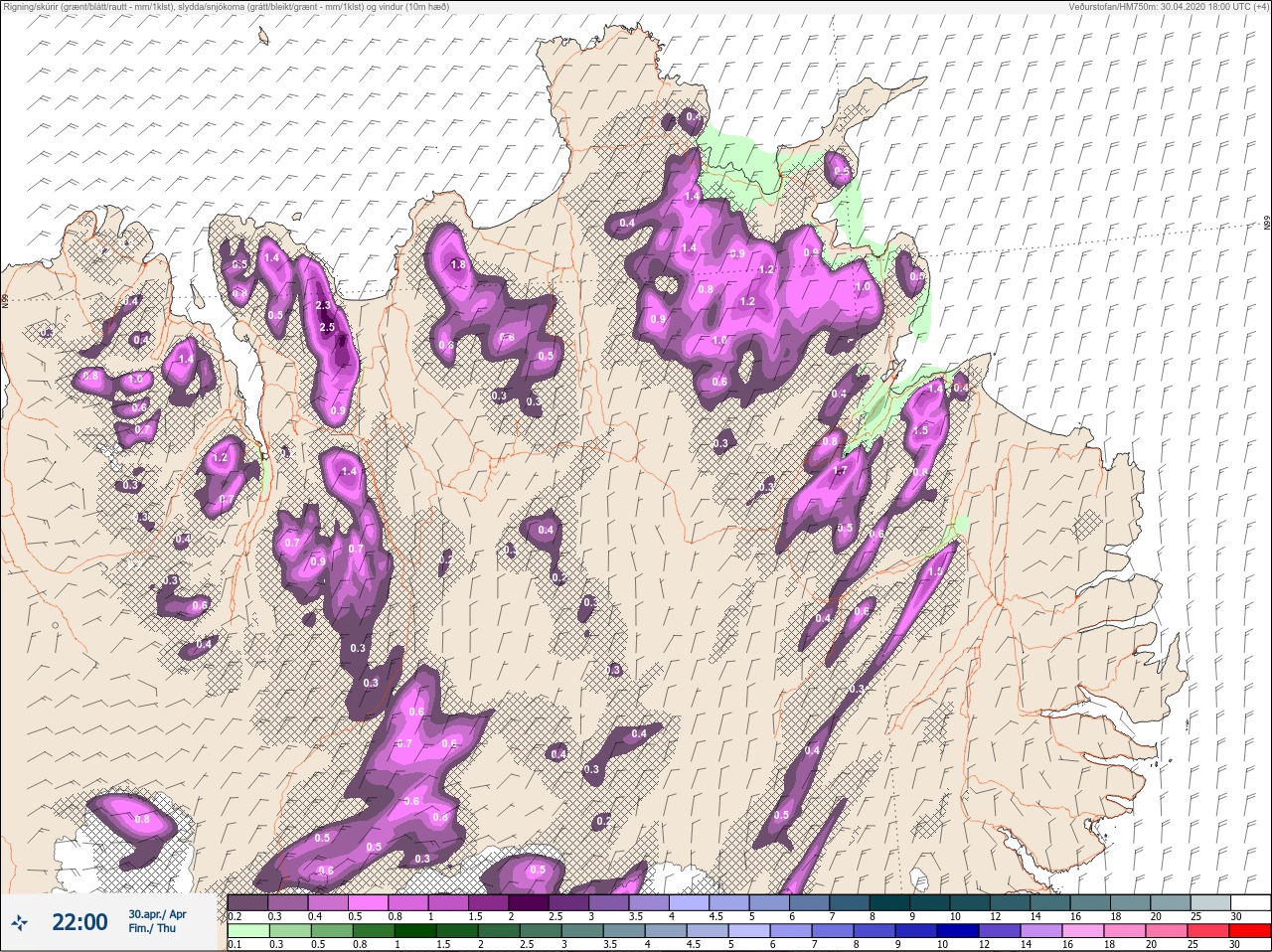This screenshot has width=1272, height=952.
Task: Click the small island off the north coast
Action: [263, 37]
